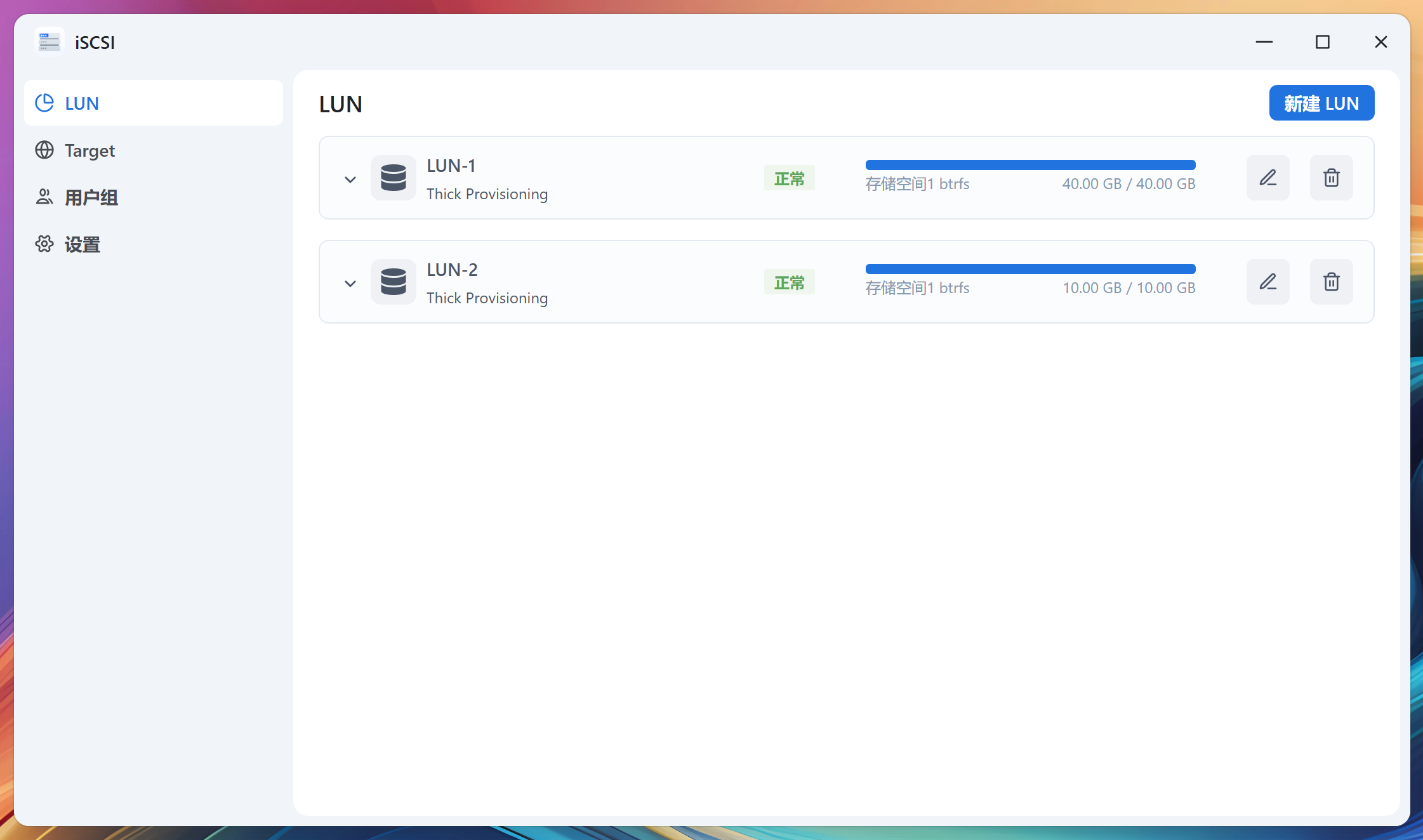Expand the LUN-2 details chevron
1423x840 pixels.
350,283
